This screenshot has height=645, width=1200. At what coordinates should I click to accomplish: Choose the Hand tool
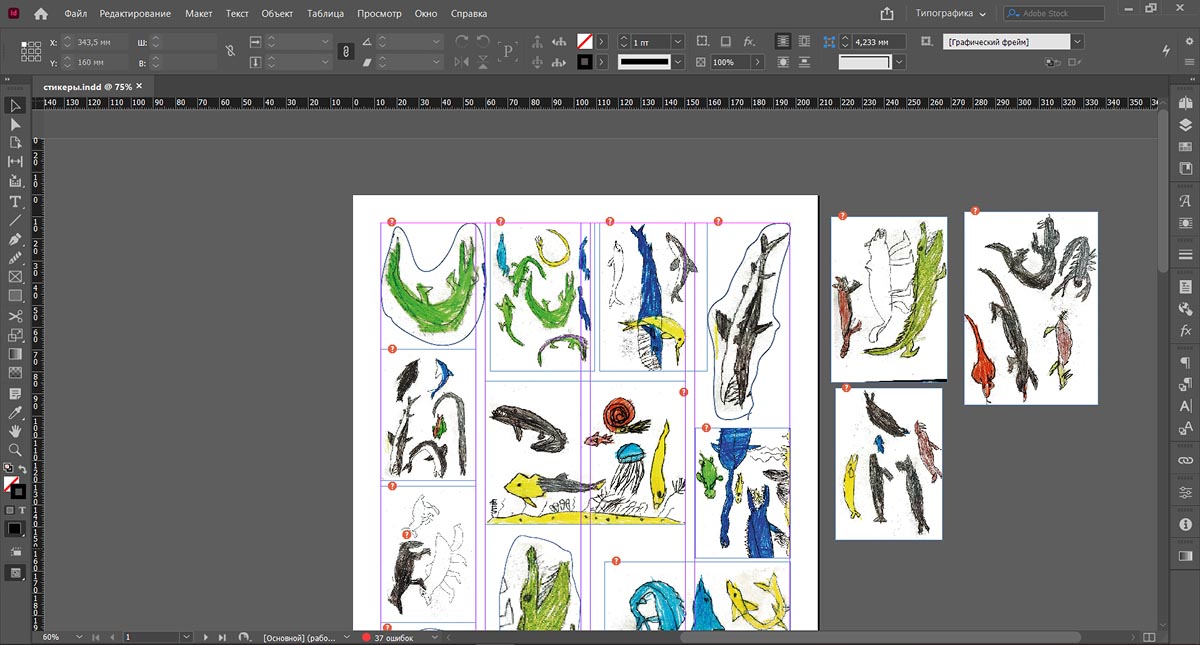(x=15, y=431)
